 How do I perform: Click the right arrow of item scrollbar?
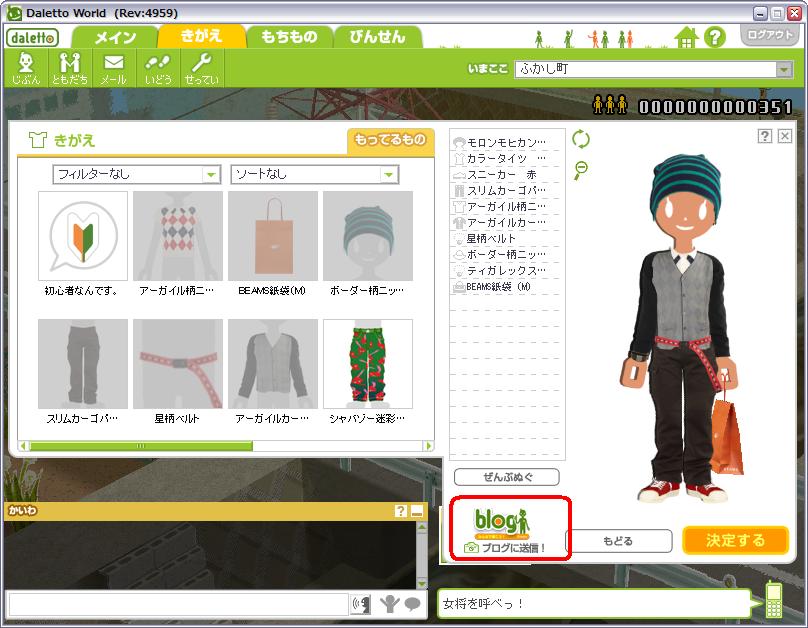(x=428, y=446)
